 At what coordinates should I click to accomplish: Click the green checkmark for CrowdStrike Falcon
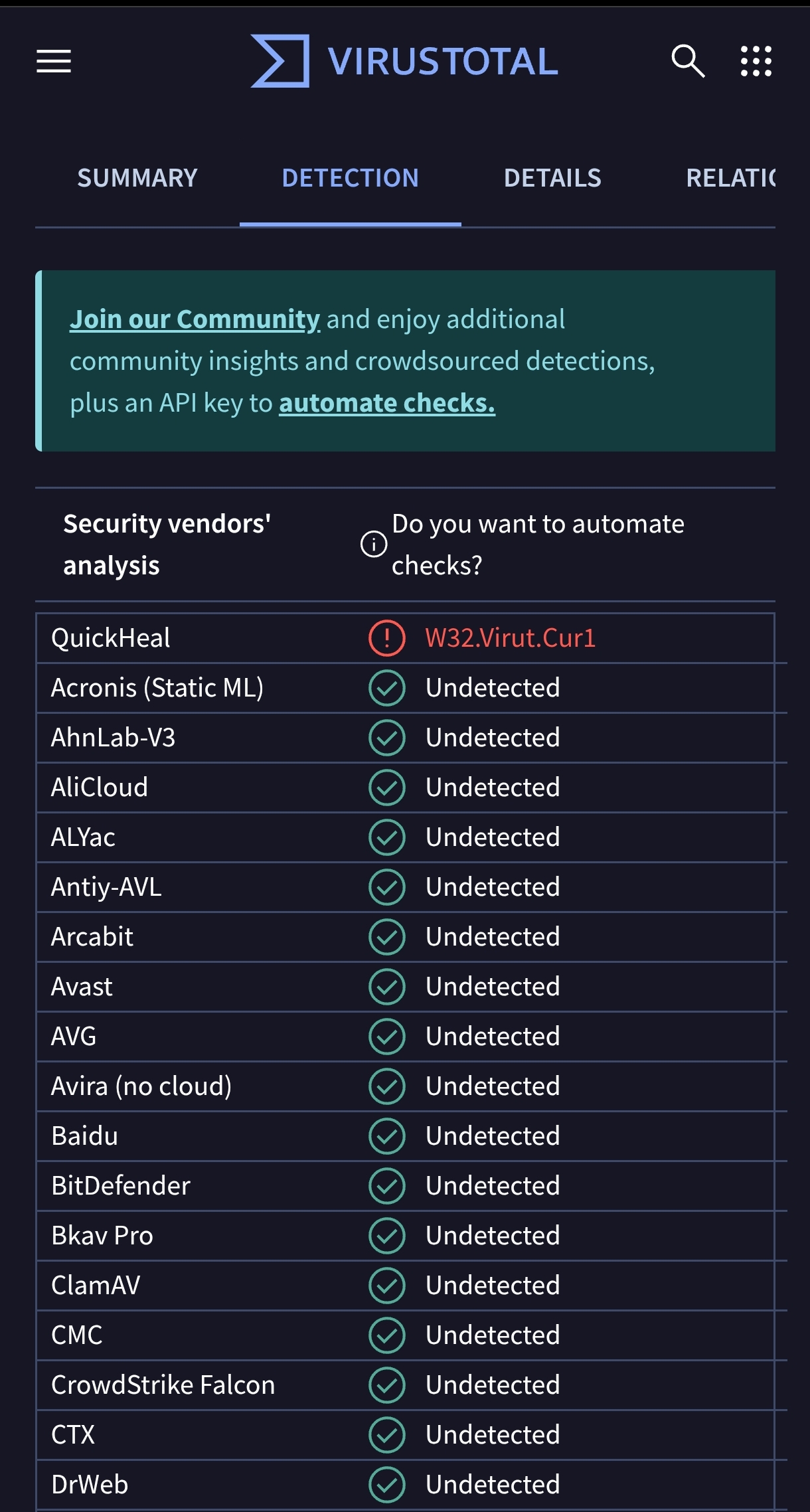[x=387, y=1385]
